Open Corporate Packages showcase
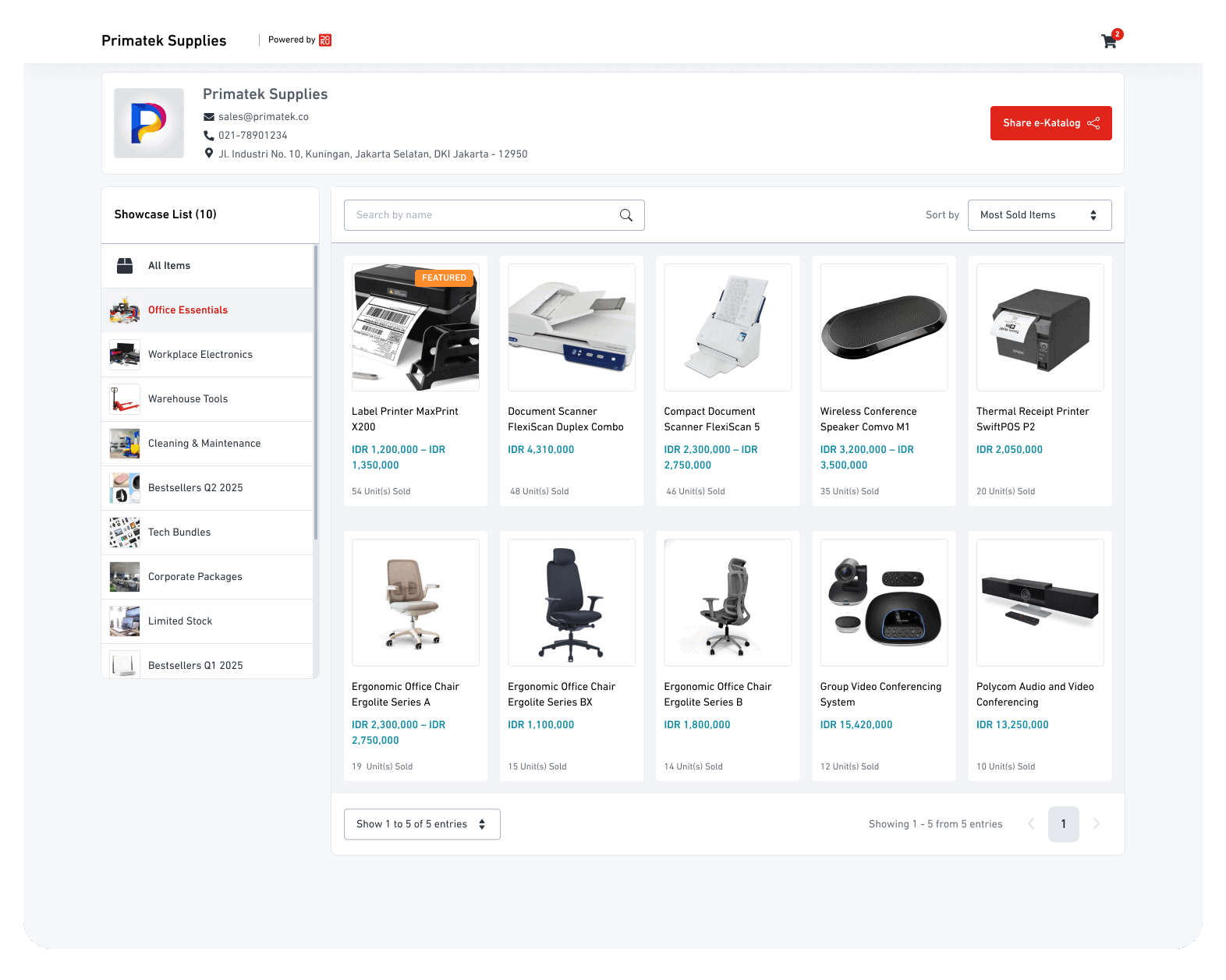Image resolution: width=1226 pixels, height=980 pixels. (x=195, y=577)
